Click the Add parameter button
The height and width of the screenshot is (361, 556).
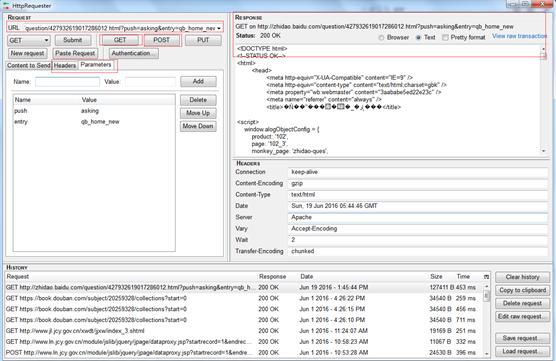point(198,82)
